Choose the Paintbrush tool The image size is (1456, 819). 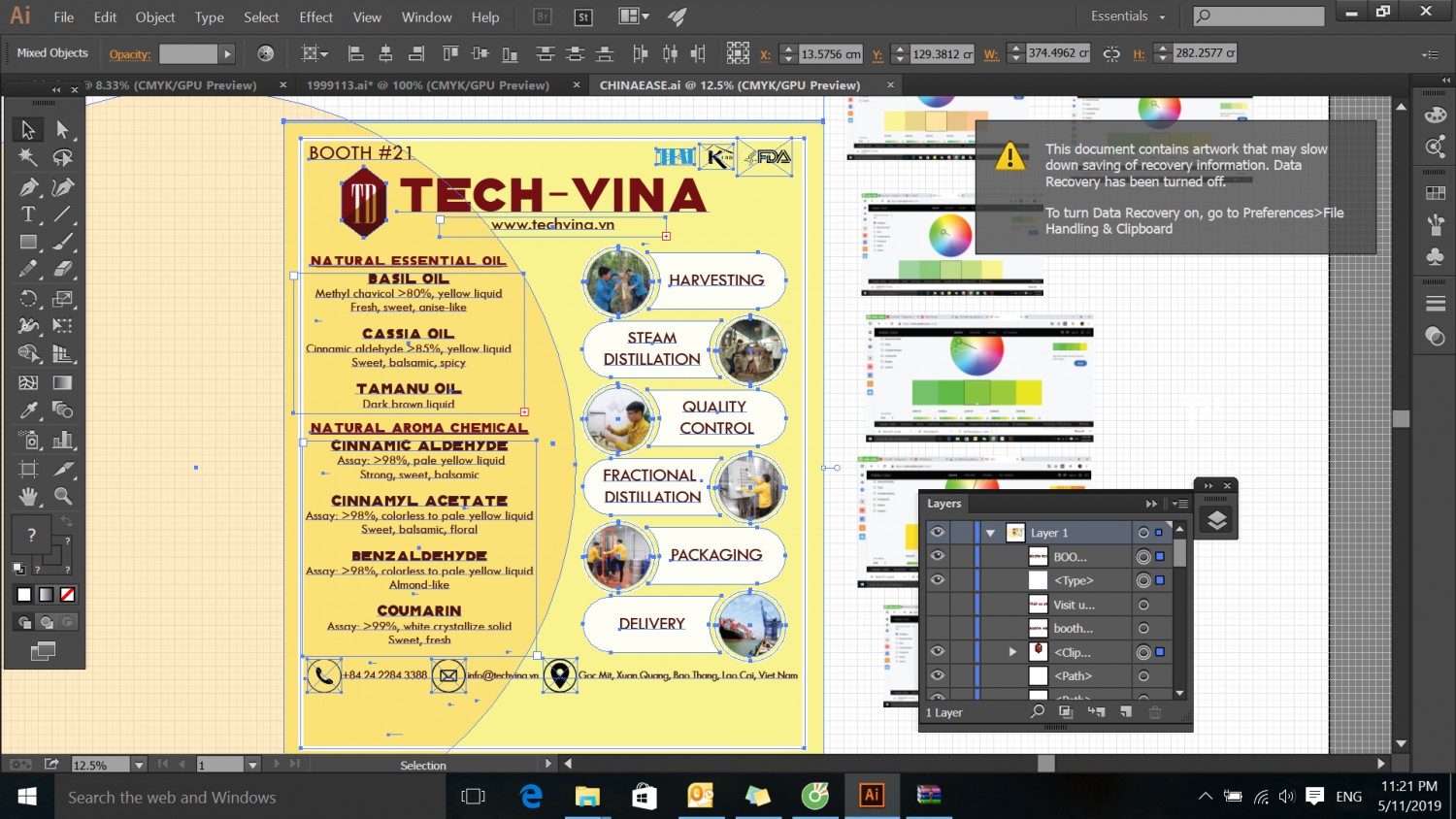[x=63, y=242]
